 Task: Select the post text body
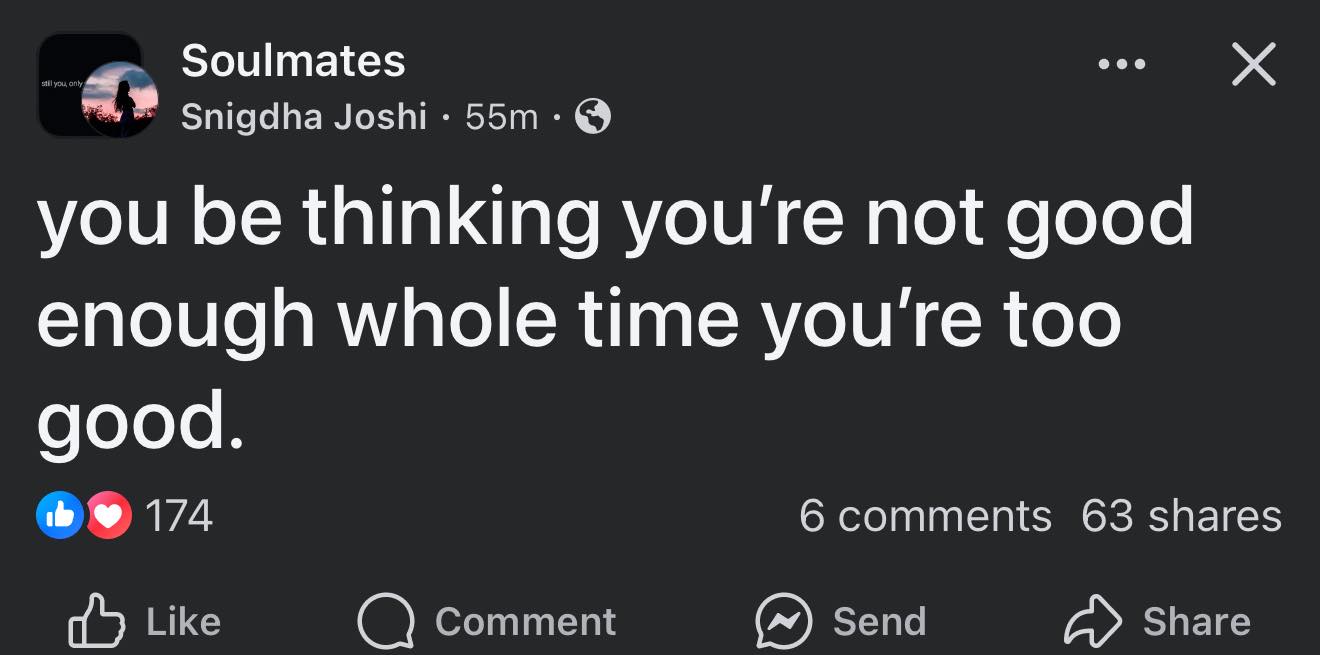click(616, 320)
